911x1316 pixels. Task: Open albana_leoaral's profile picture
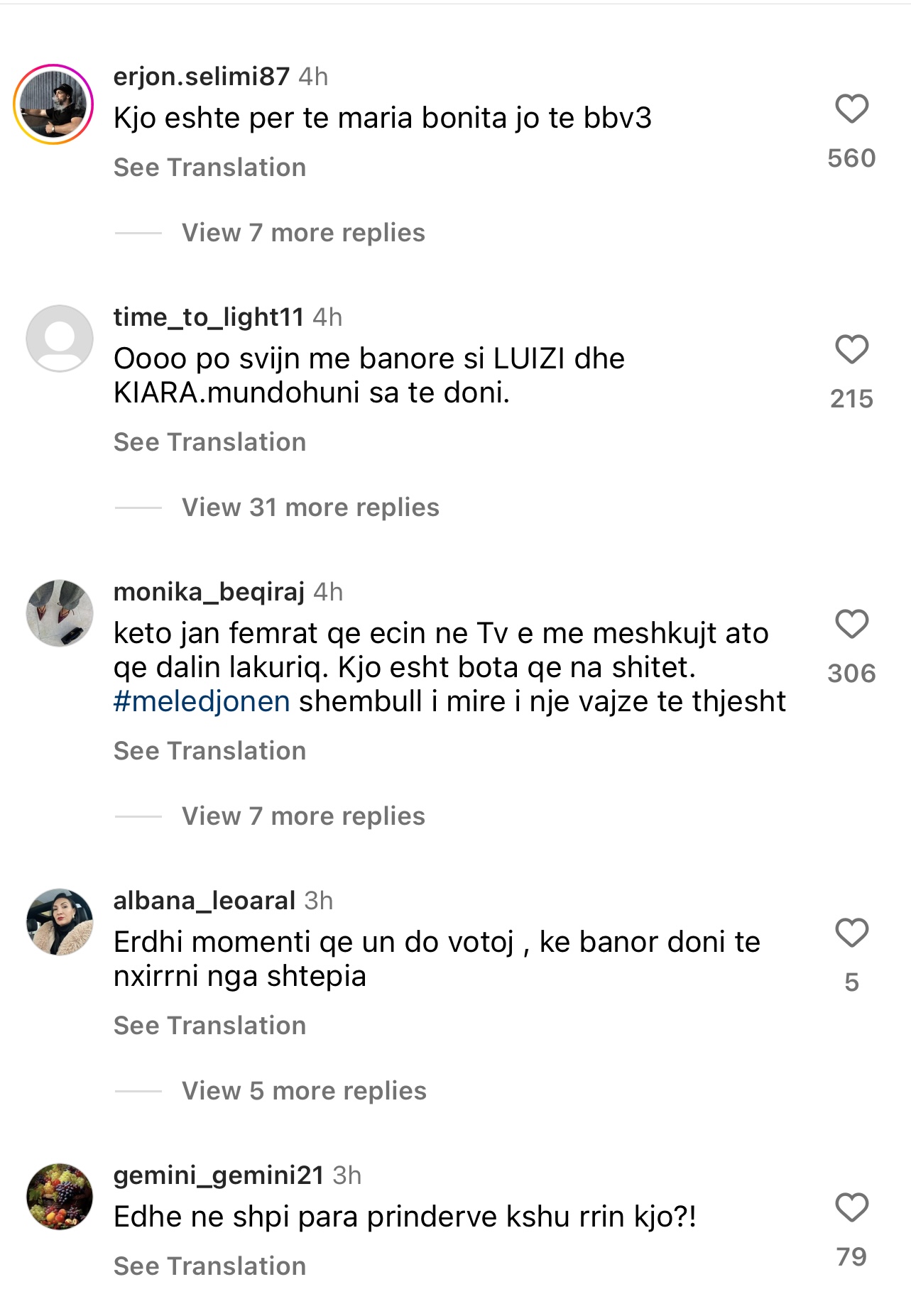point(60,921)
